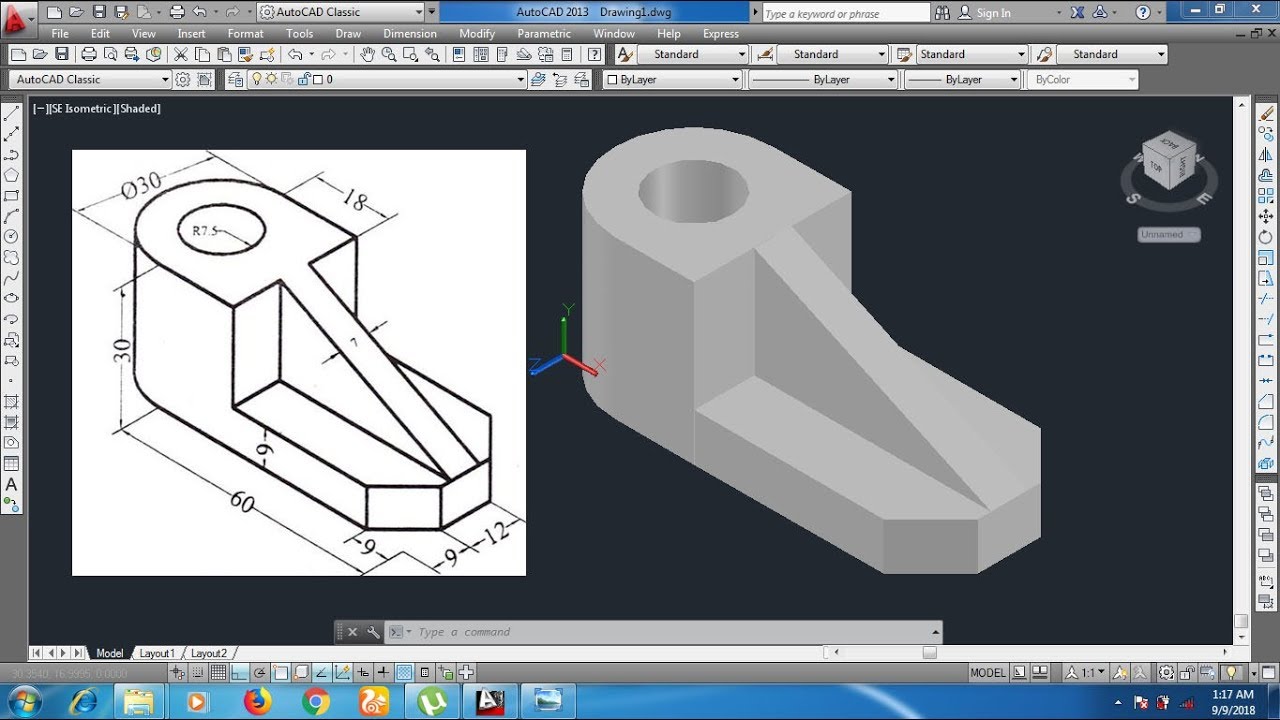The image size is (1280, 720).
Task: Click command line customize wrench icon
Action: coord(373,632)
